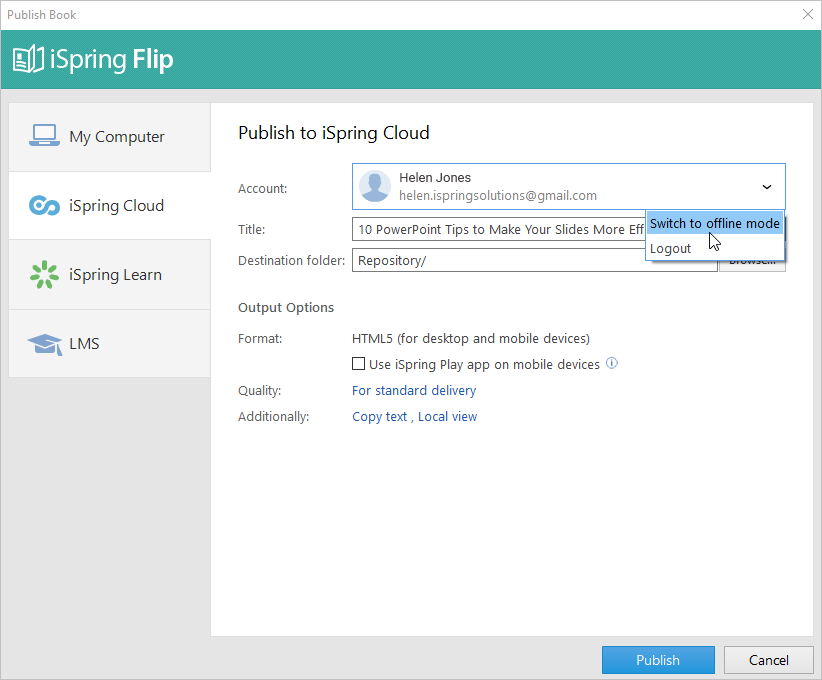Click the Cancel button
The width and height of the screenshot is (822, 680).
click(x=769, y=660)
